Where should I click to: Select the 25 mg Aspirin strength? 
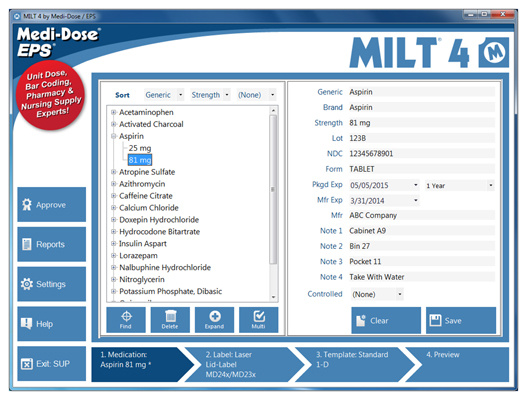click(140, 148)
